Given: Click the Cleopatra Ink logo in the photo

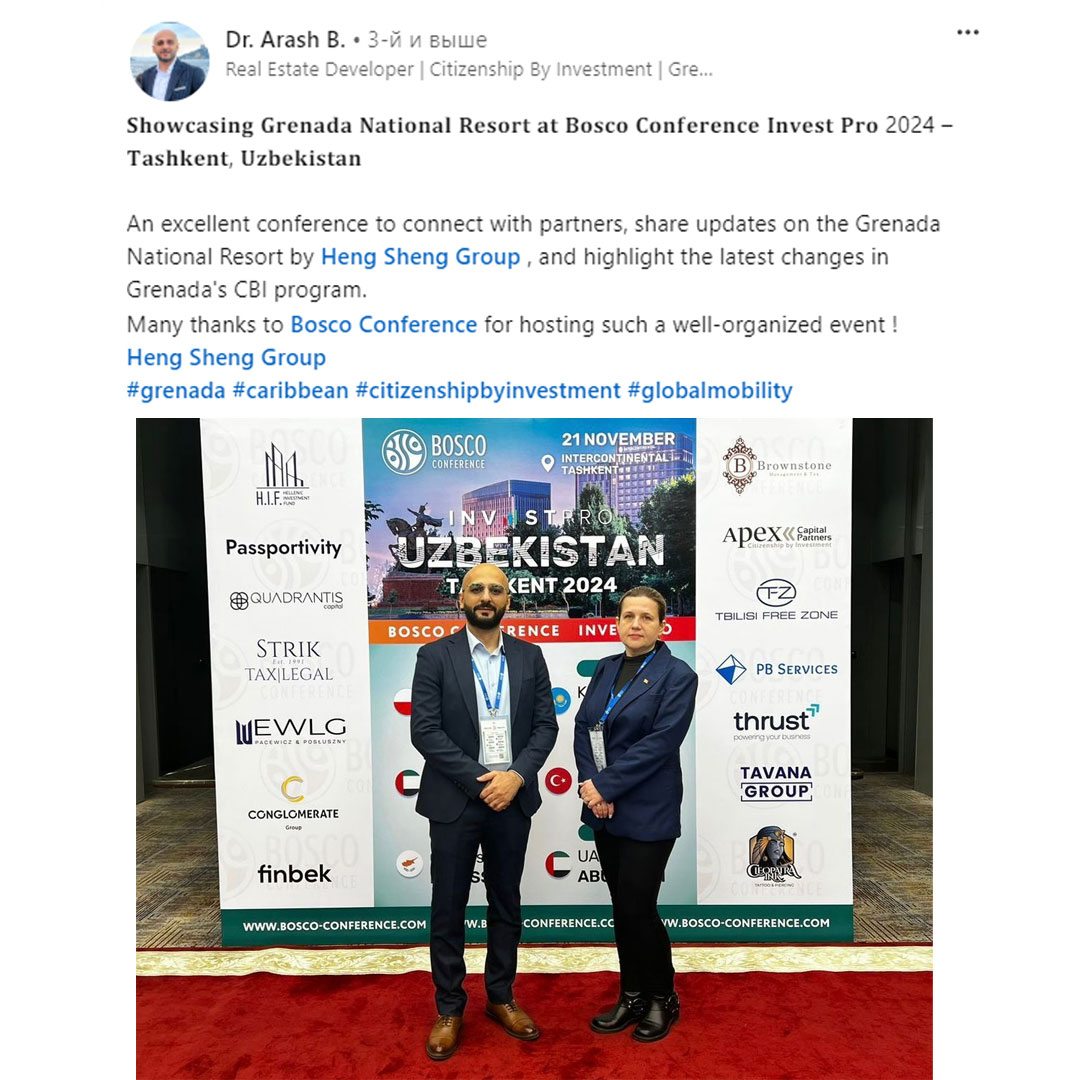Looking at the screenshot, I should coord(773,856).
